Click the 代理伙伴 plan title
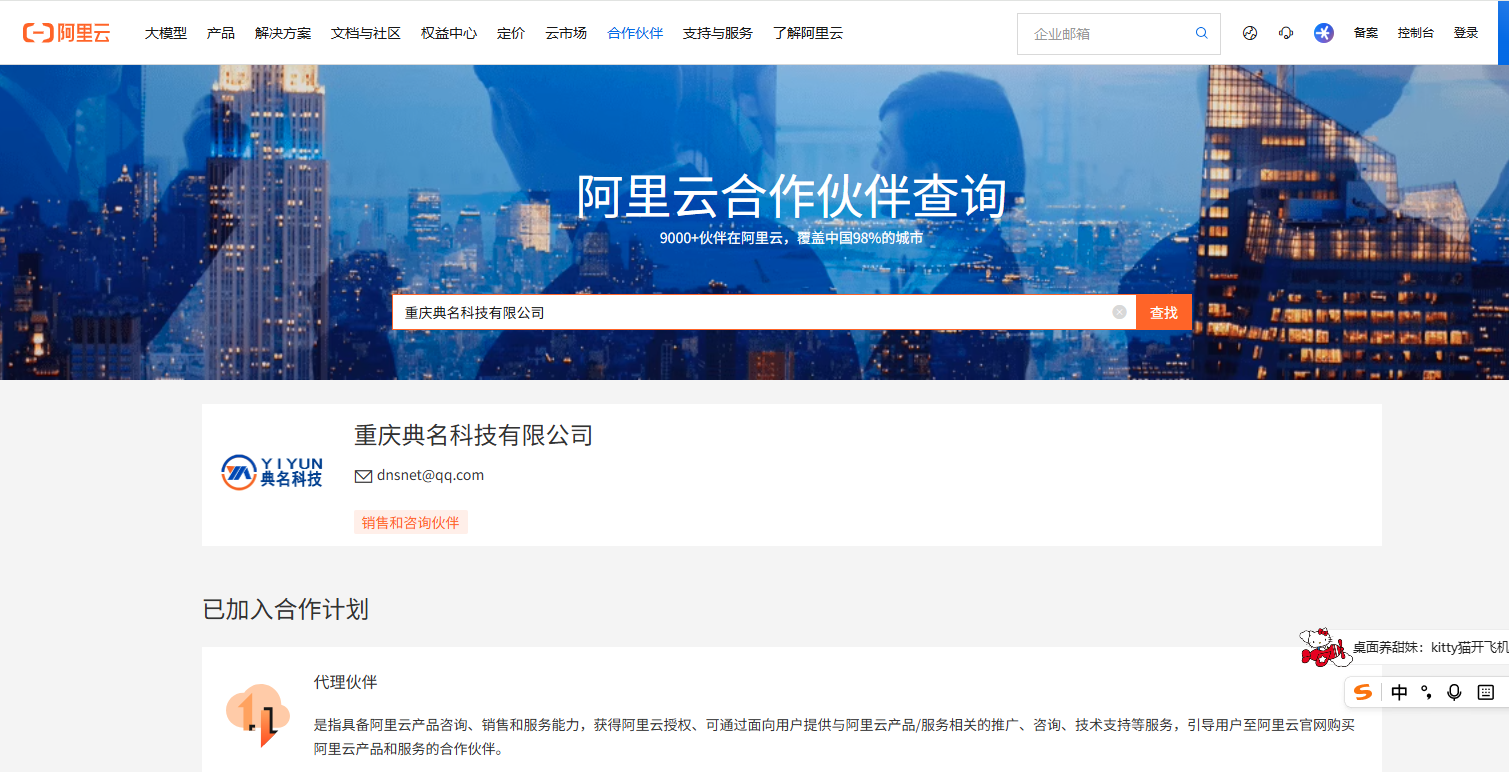The height and width of the screenshot is (772, 1509). 345,682
